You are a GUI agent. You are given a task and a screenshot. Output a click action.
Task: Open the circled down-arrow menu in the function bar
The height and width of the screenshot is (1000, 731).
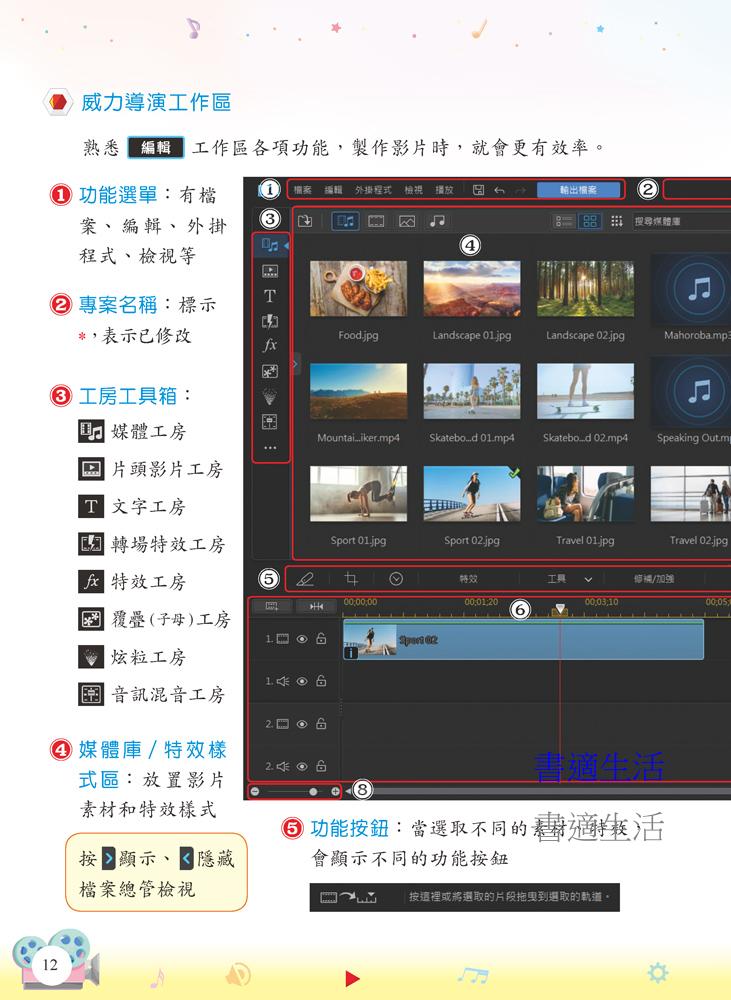396,579
